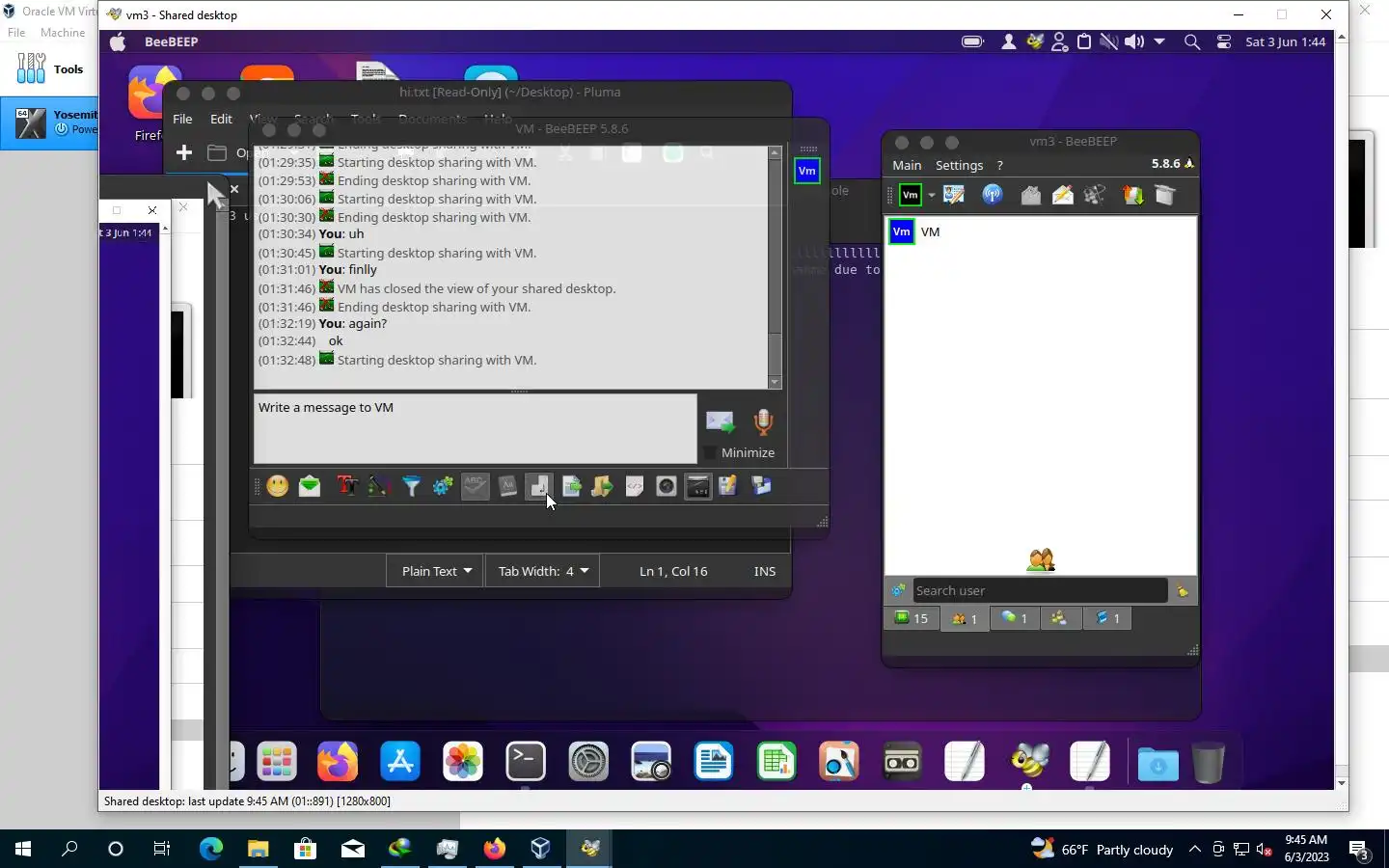
Task: Open the Main menu in vm3 BeeBEEP
Action: click(907, 165)
